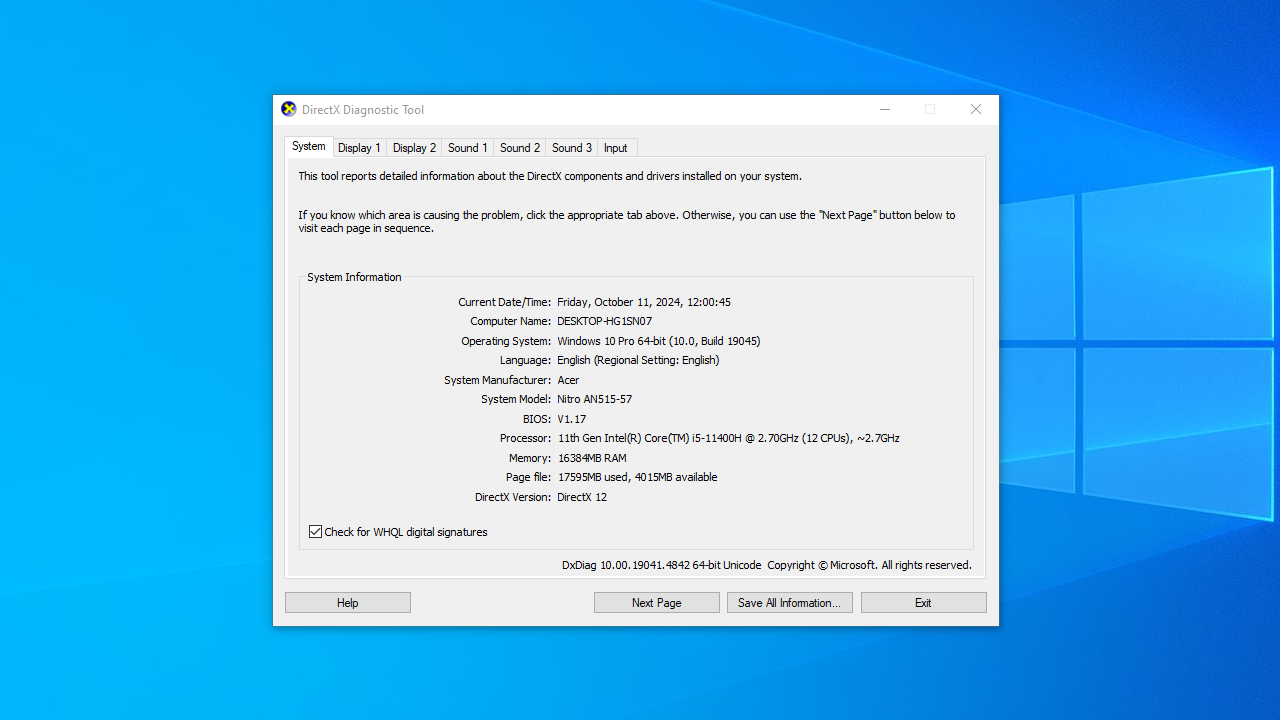Open the Sound 3 tab

(x=571, y=148)
